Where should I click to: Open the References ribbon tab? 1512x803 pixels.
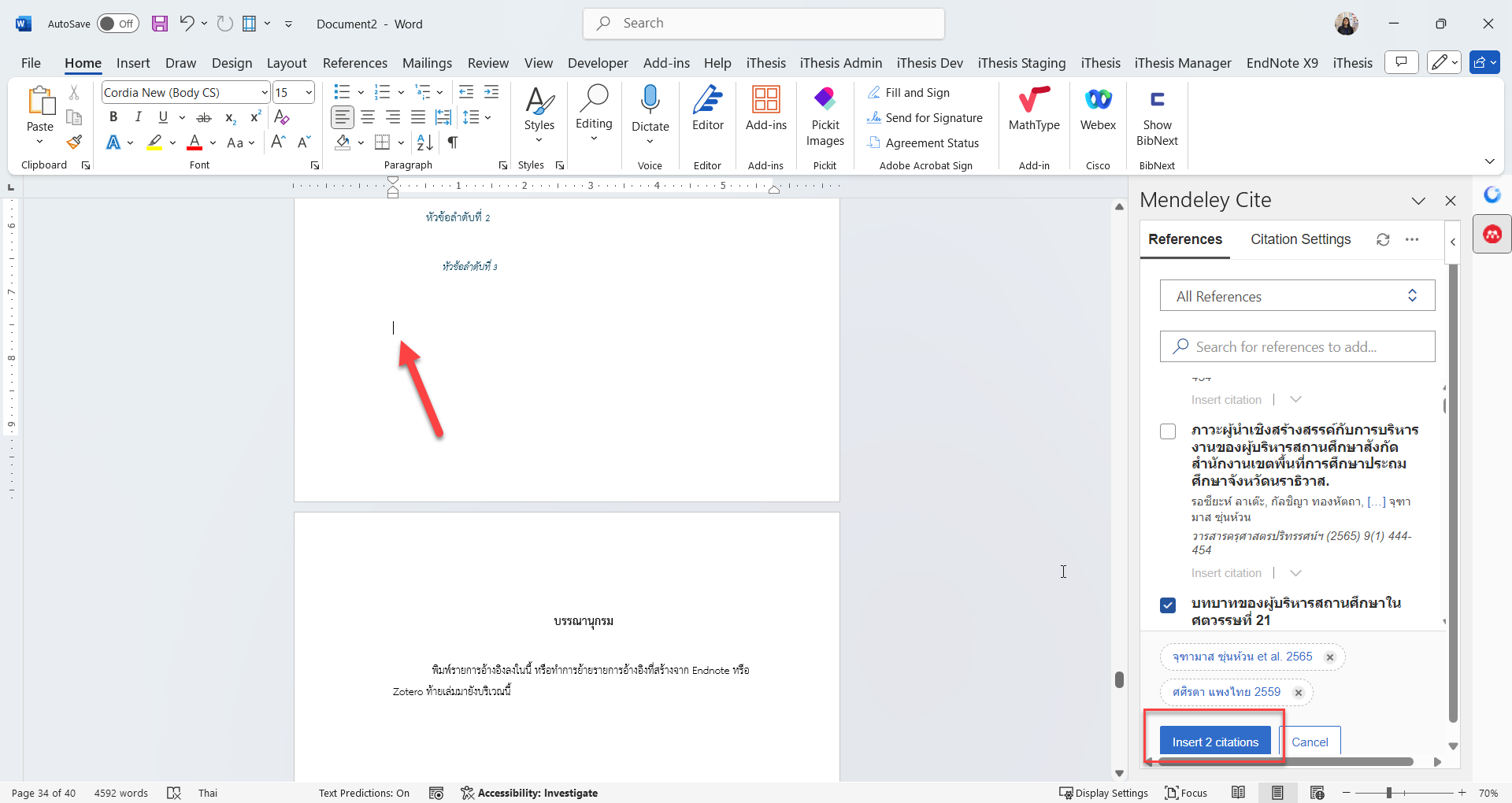coord(355,63)
